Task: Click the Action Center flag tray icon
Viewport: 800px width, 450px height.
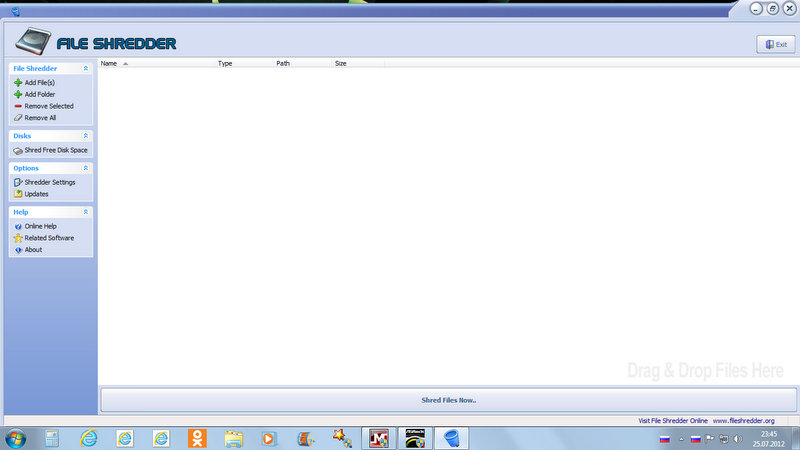Action: click(710, 439)
